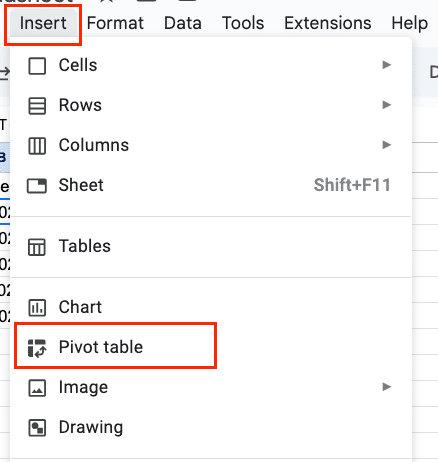The height and width of the screenshot is (462, 438).
Task: Expand the Cells submenu arrow
Action: point(386,65)
